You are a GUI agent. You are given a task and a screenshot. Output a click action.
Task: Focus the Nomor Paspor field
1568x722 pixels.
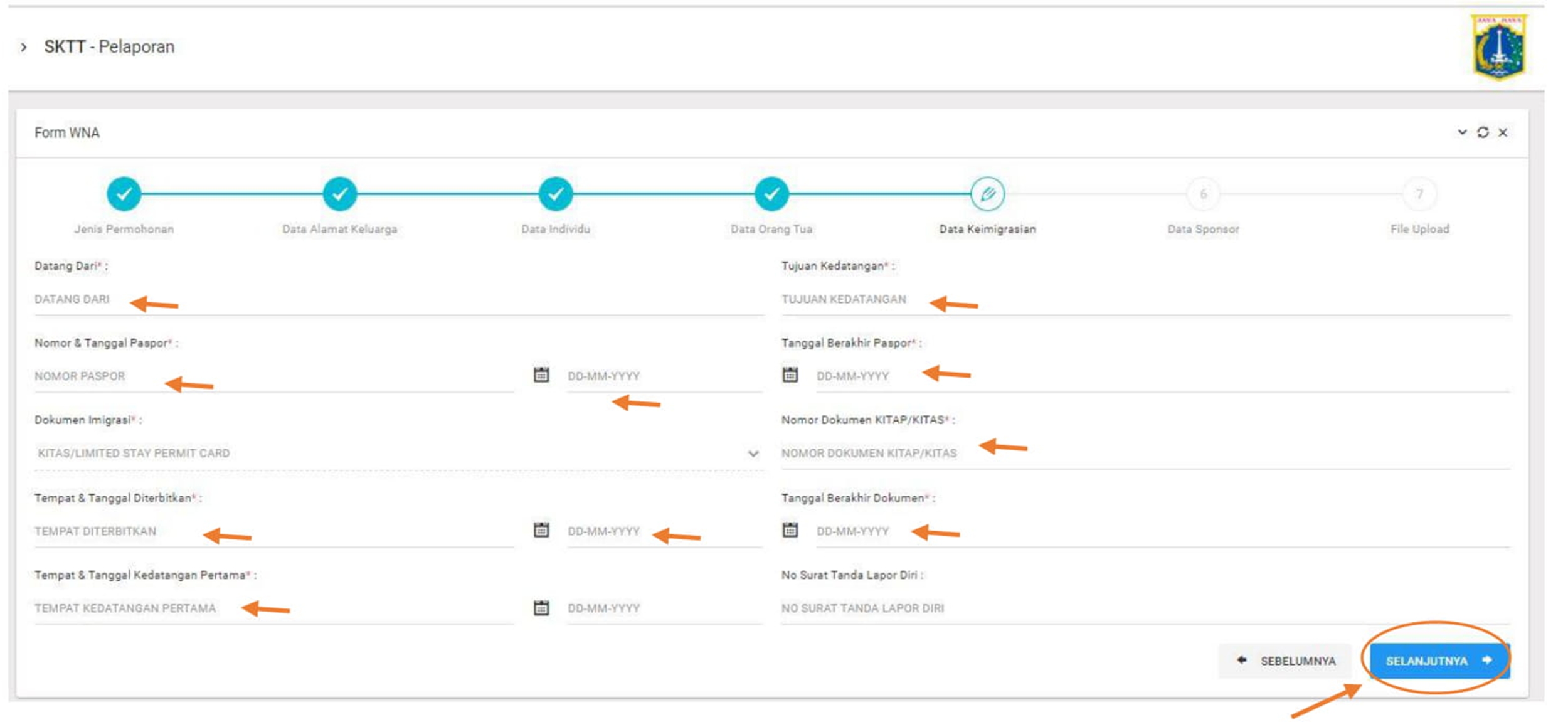[x=273, y=376]
